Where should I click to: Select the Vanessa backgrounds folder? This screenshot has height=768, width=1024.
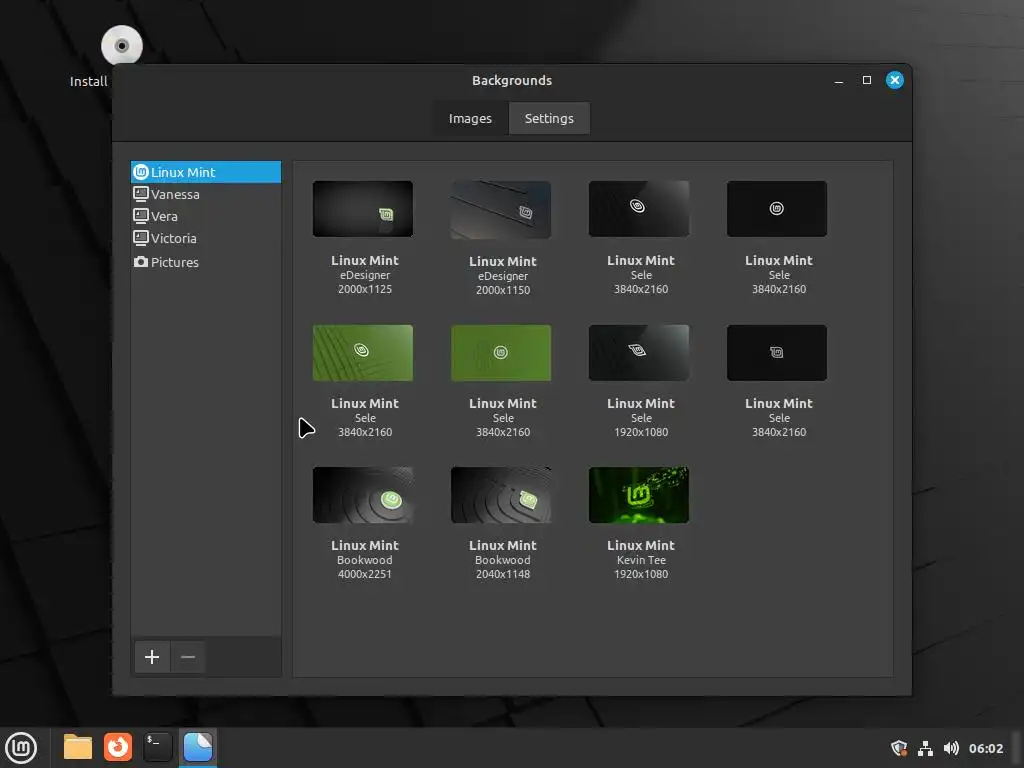[206, 194]
